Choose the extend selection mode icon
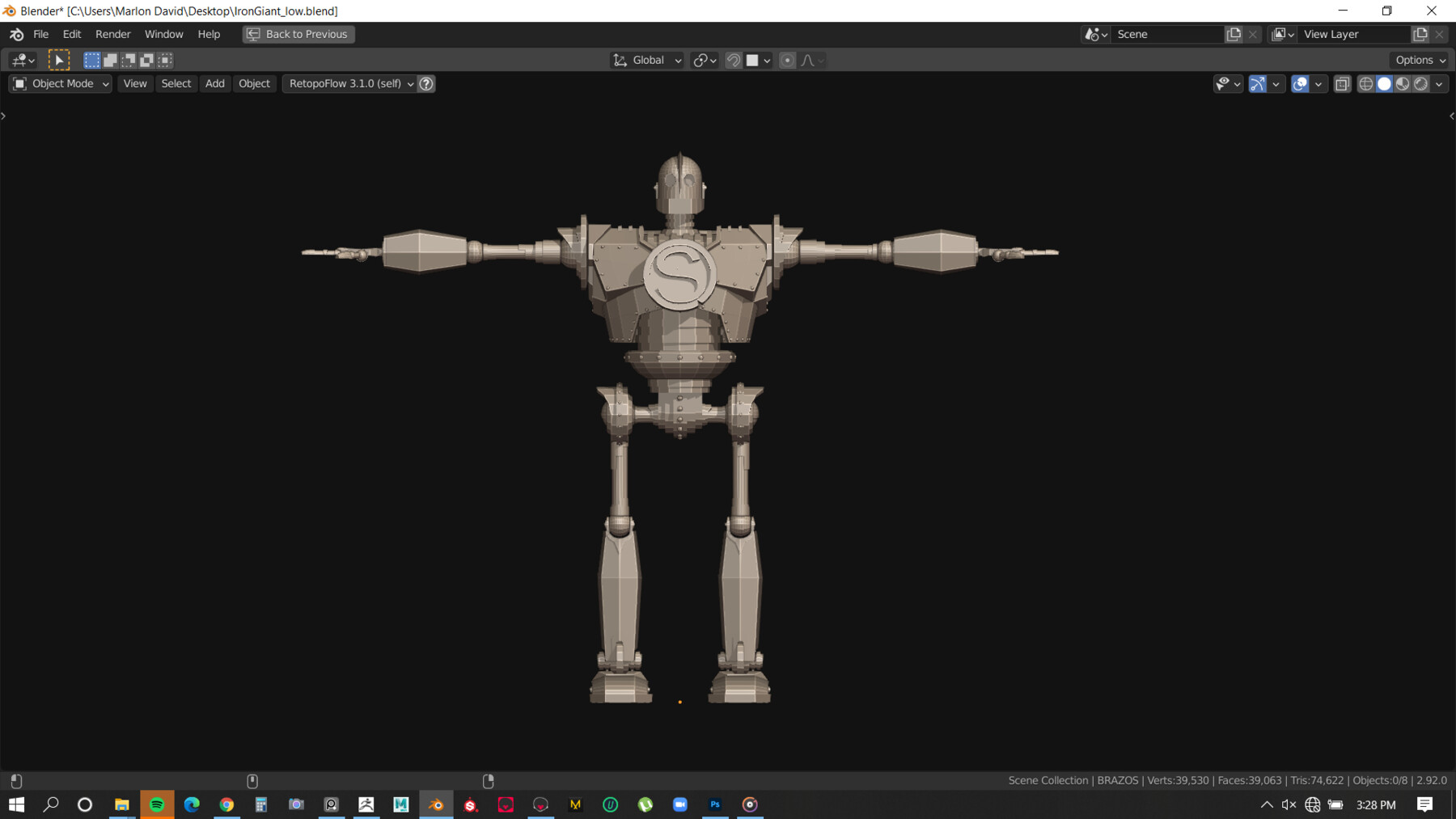This screenshot has width=1456, height=819. [110, 60]
